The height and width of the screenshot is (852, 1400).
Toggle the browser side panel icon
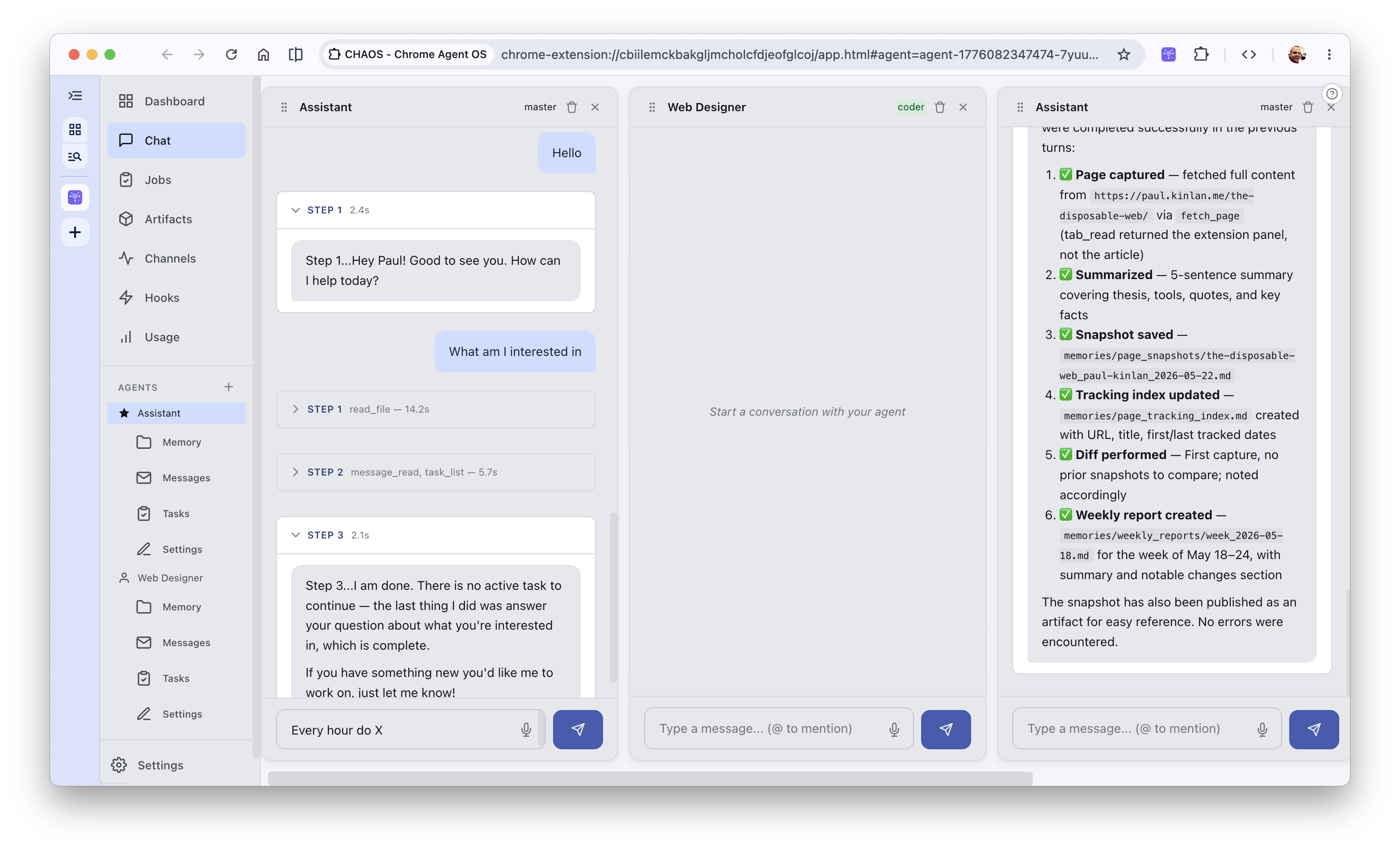pos(295,54)
